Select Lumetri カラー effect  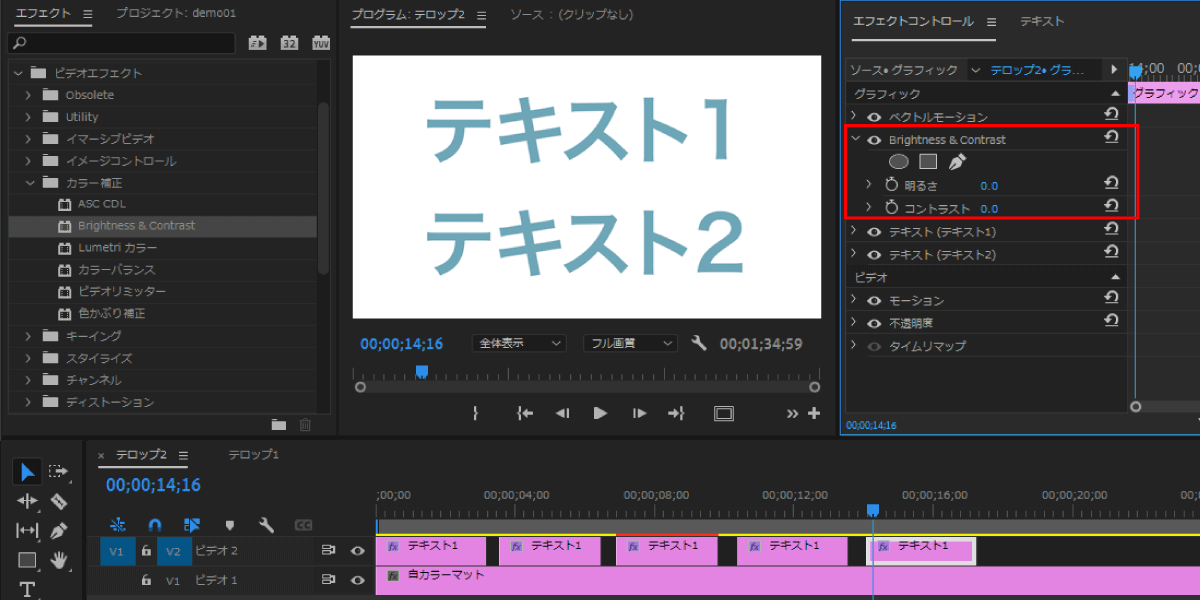coord(117,247)
